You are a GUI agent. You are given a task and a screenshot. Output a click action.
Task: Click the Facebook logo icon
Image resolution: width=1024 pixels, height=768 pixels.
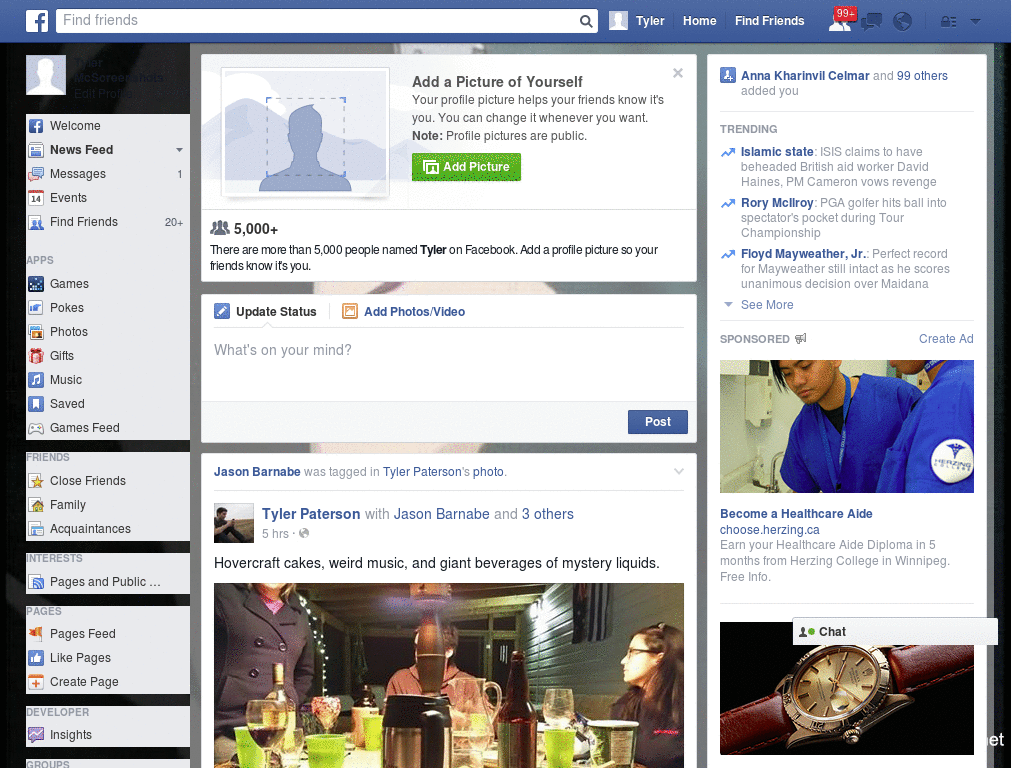pyautogui.click(x=37, y=21)
